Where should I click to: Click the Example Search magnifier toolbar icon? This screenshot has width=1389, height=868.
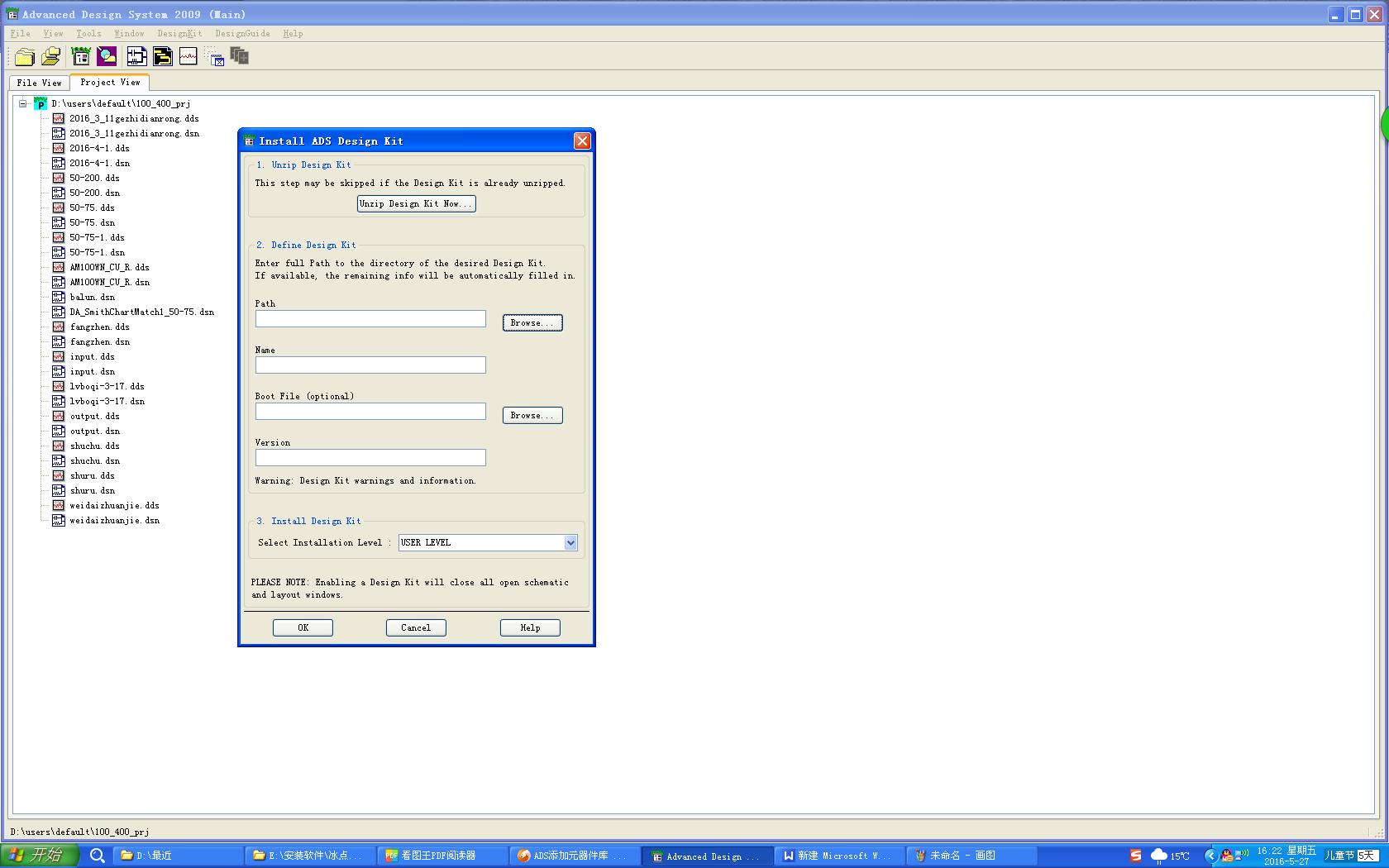pos(107,56)
